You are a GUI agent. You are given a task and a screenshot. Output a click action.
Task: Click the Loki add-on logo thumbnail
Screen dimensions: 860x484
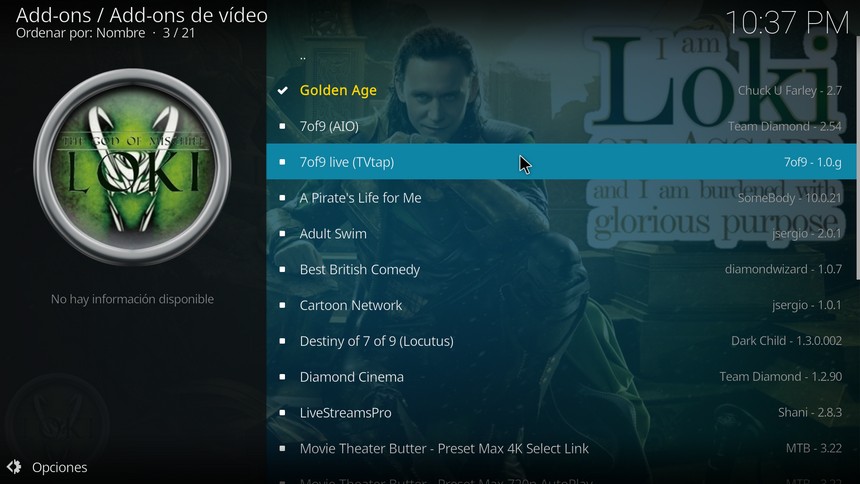point(132,167)
